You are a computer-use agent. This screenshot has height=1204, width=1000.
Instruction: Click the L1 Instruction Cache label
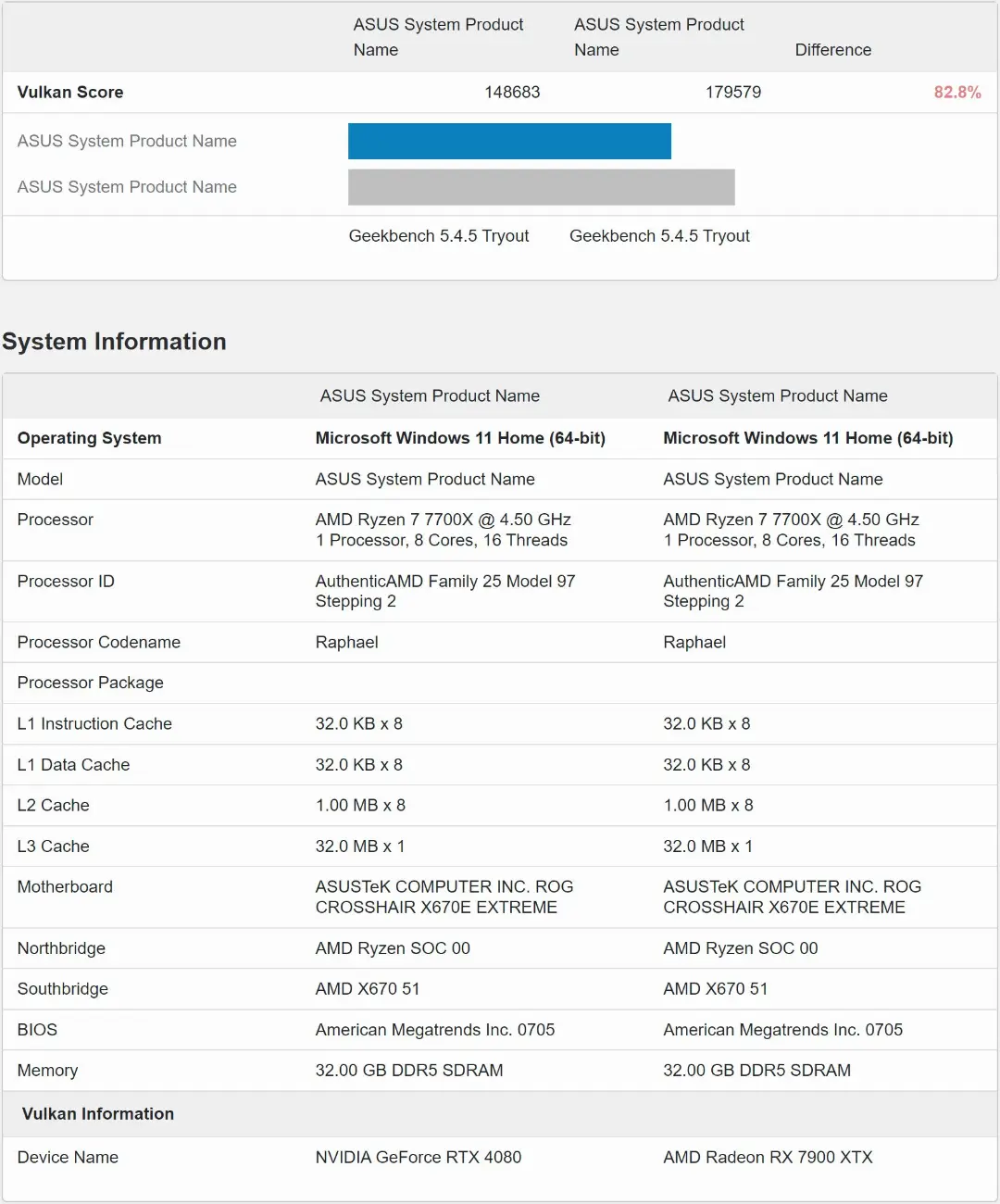pos(94,723)
